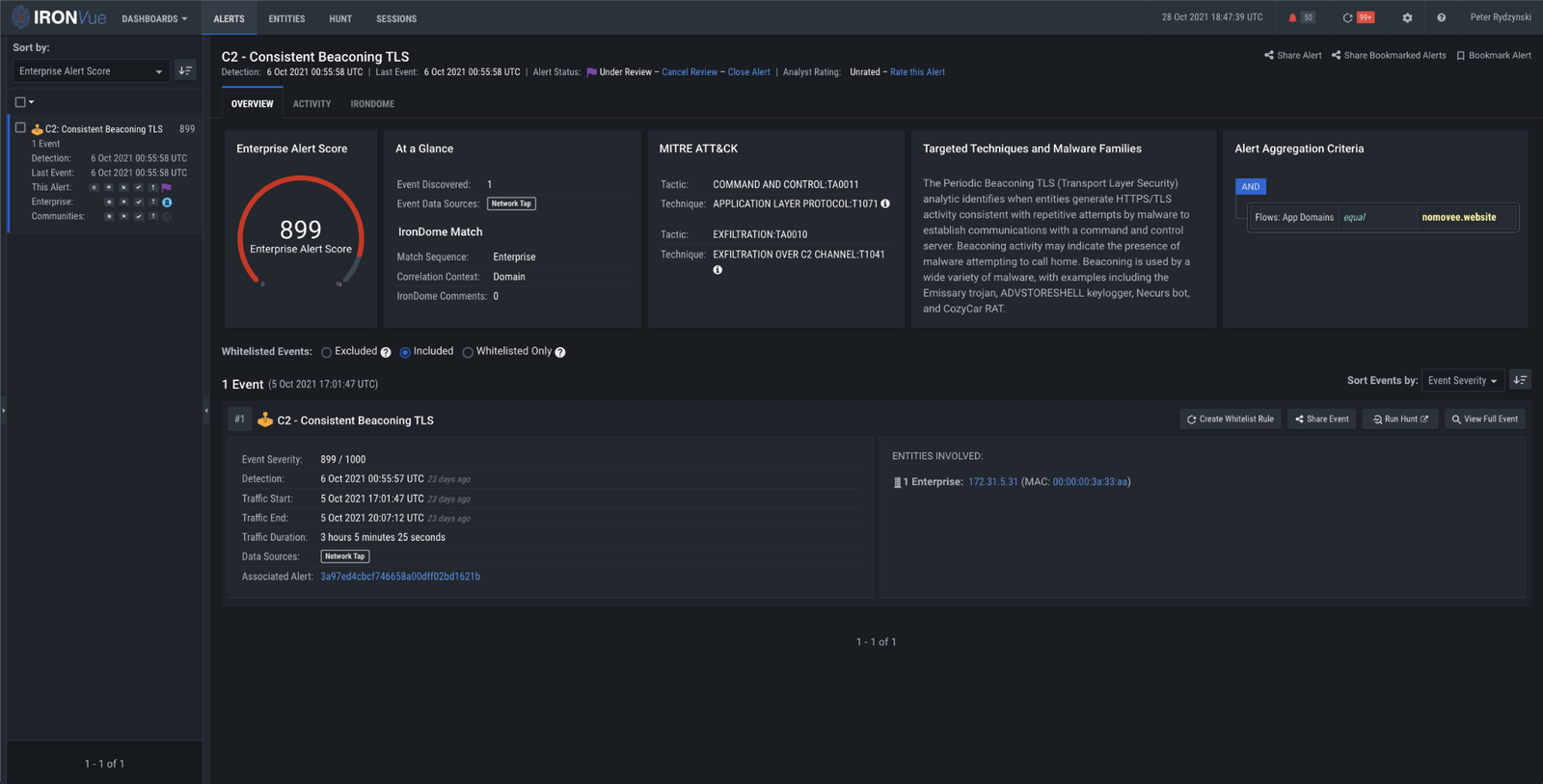Open the Event Severity sort events dropdown
The width and height of the screenshot is (1543, 784).
point(1463,380)
